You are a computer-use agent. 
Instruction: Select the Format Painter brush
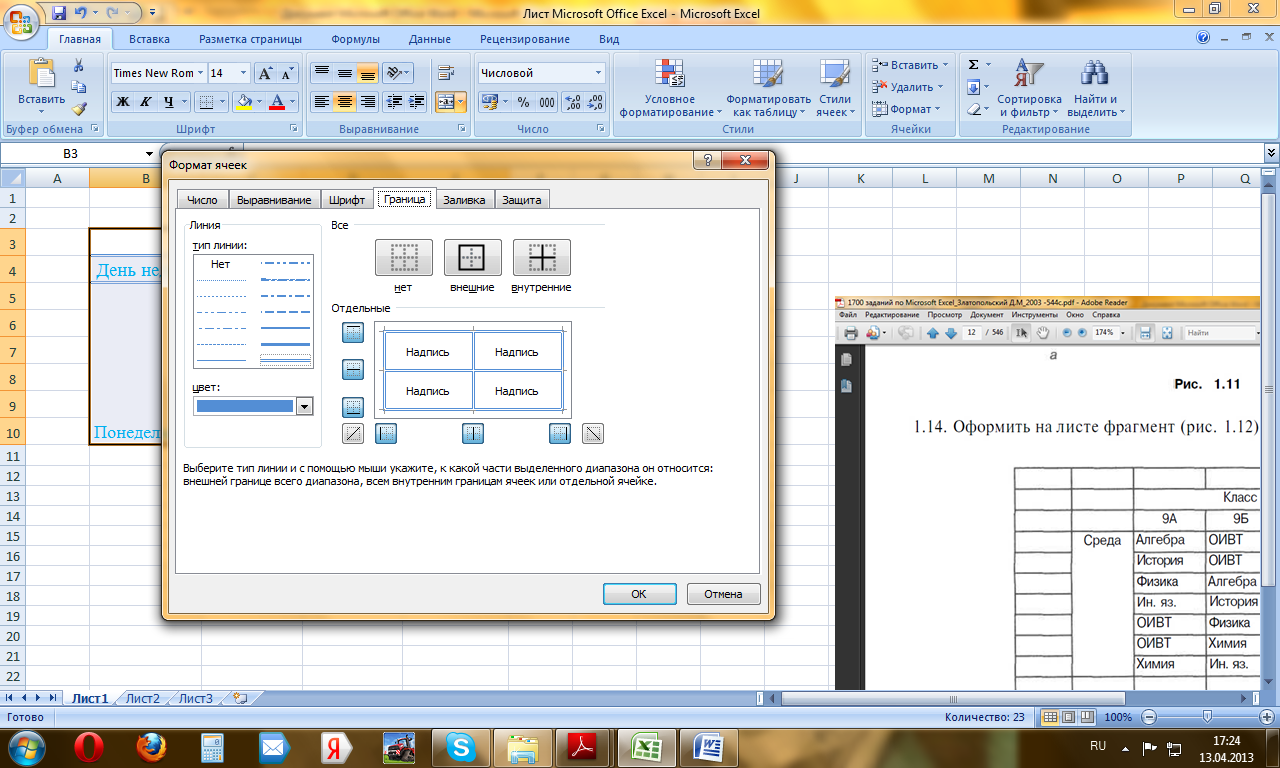78,109
